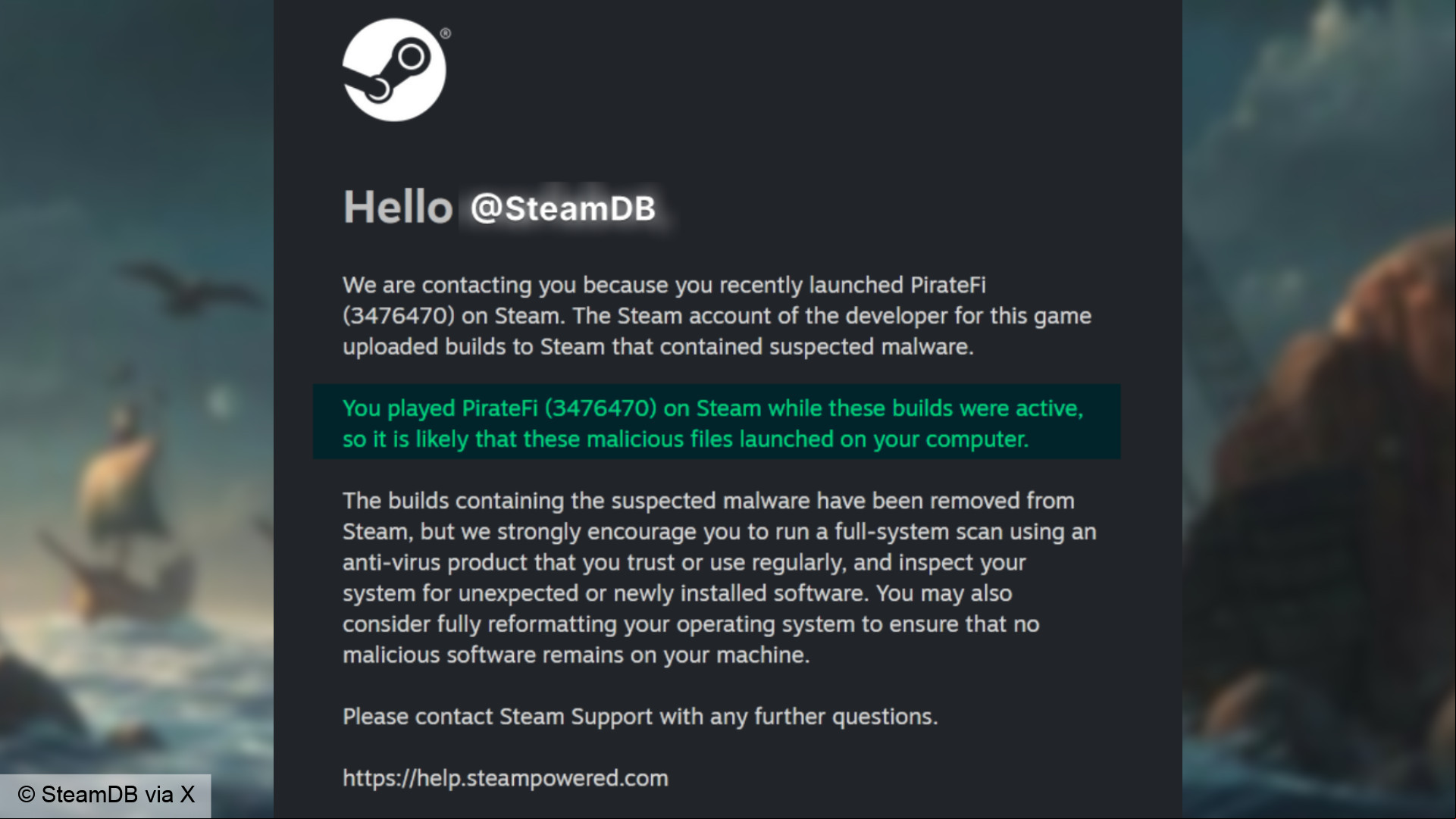
Task: Click the 'malicious files launched' green line
Action: point(685,439)
